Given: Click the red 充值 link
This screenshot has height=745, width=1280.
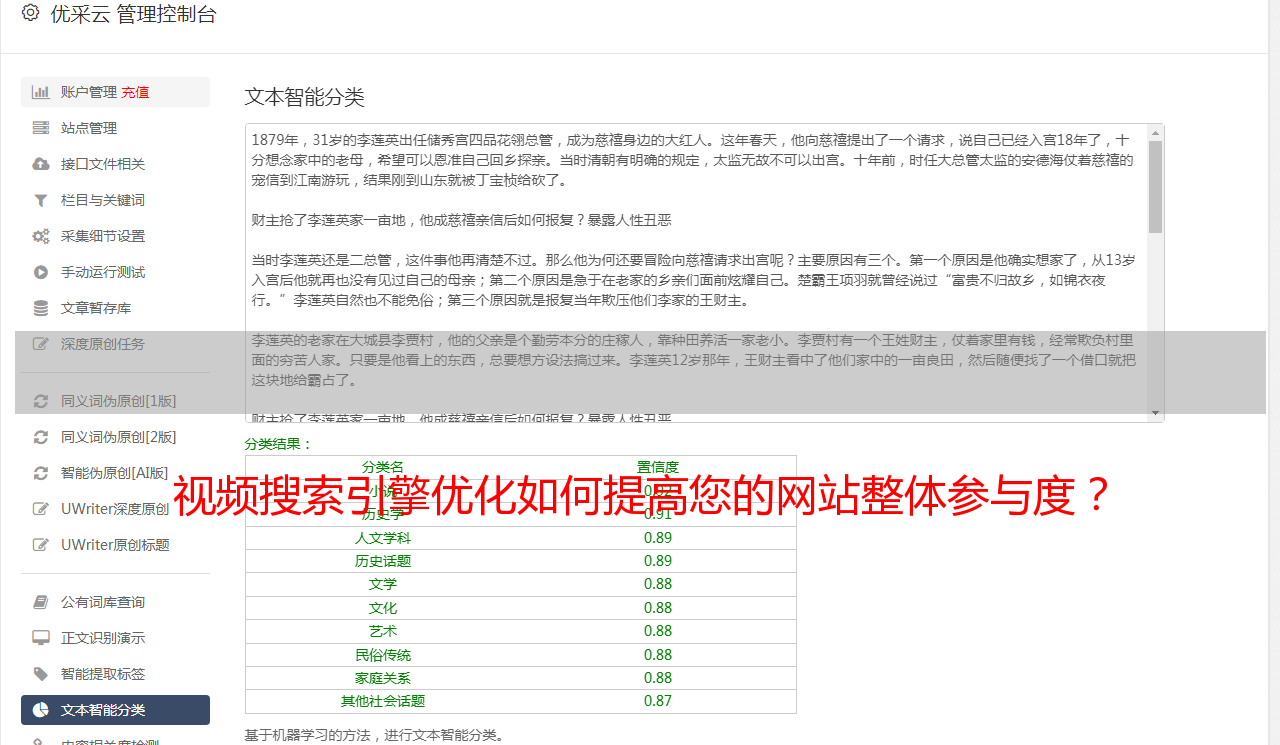Looking at the screenshot, I should pyautogui.click(x=135, y=92).
